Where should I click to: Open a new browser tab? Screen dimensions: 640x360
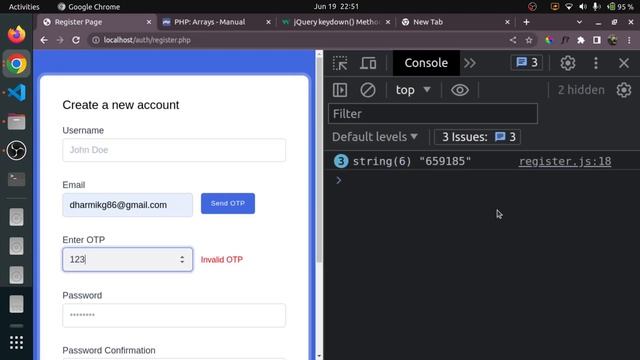526,22
